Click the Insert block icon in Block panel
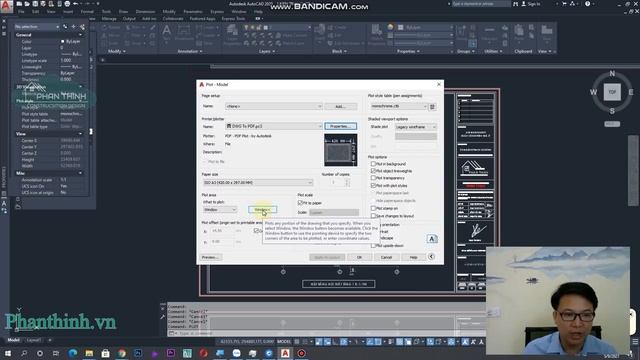The height and width of the screenshot is (360, 640). pos(320,33)
